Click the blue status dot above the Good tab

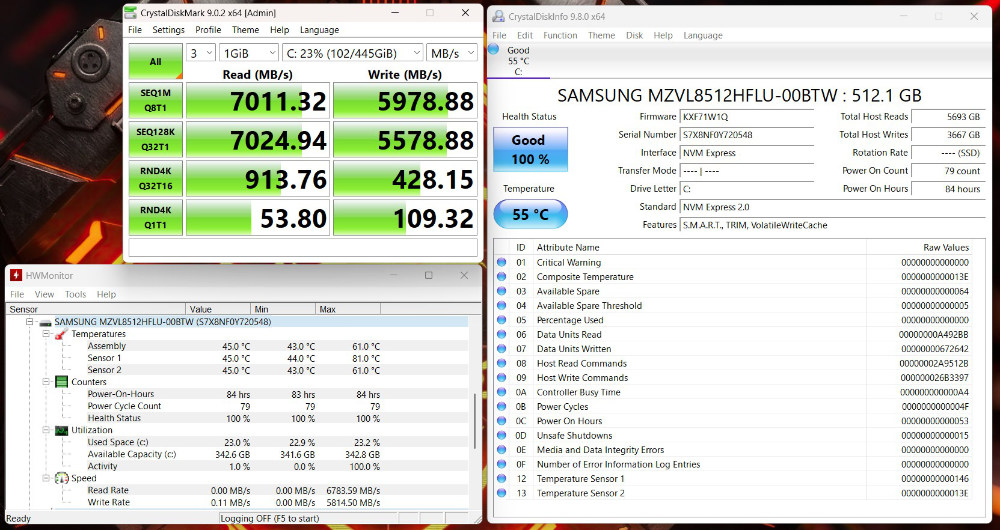tap(494, 50)
